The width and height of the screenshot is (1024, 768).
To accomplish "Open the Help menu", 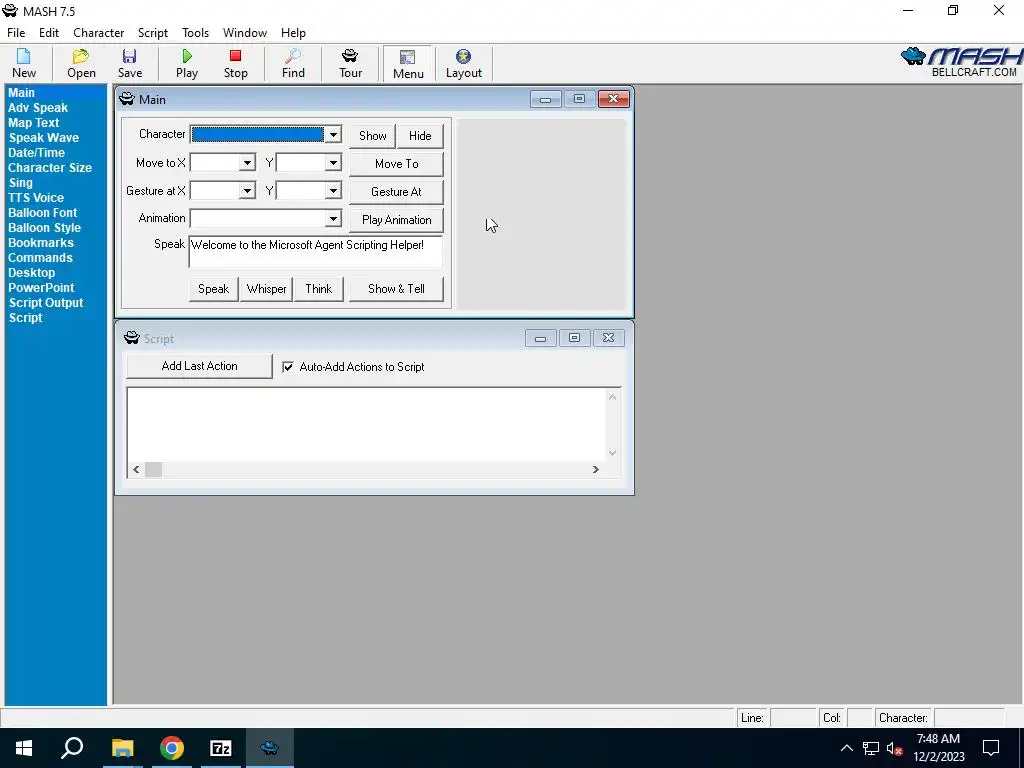I will point(293,33).
